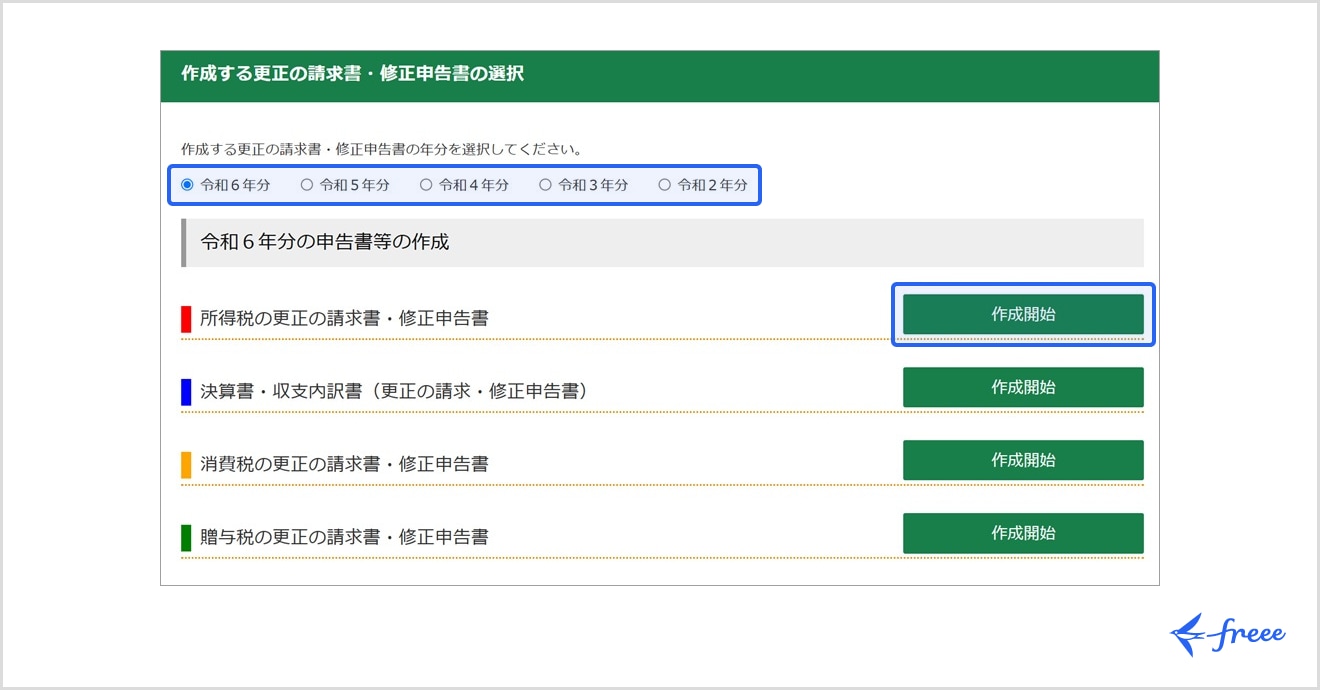The image size is (1320, 690).
Task: Choose 令和5年分 as the year
Action: point(307,185)
